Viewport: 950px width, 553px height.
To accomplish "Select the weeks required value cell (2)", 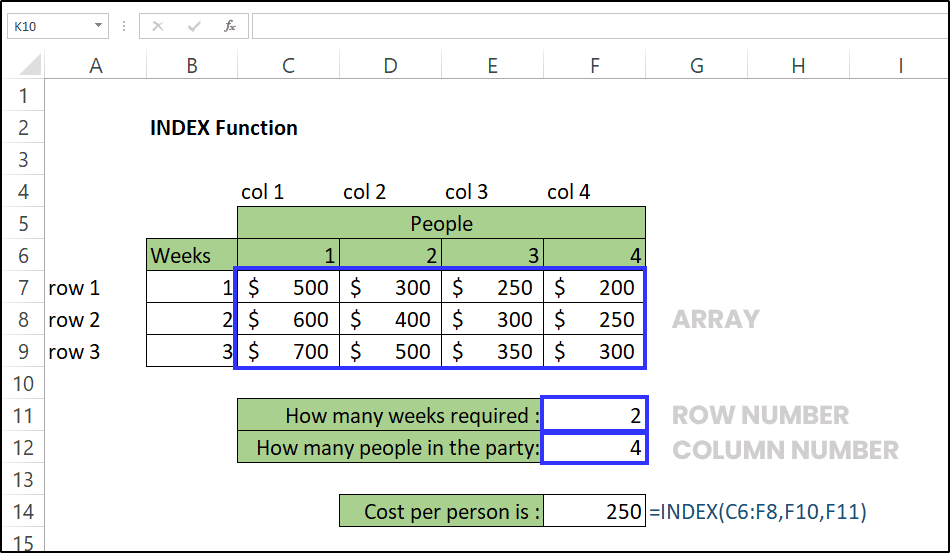I will tap(594, 416).
